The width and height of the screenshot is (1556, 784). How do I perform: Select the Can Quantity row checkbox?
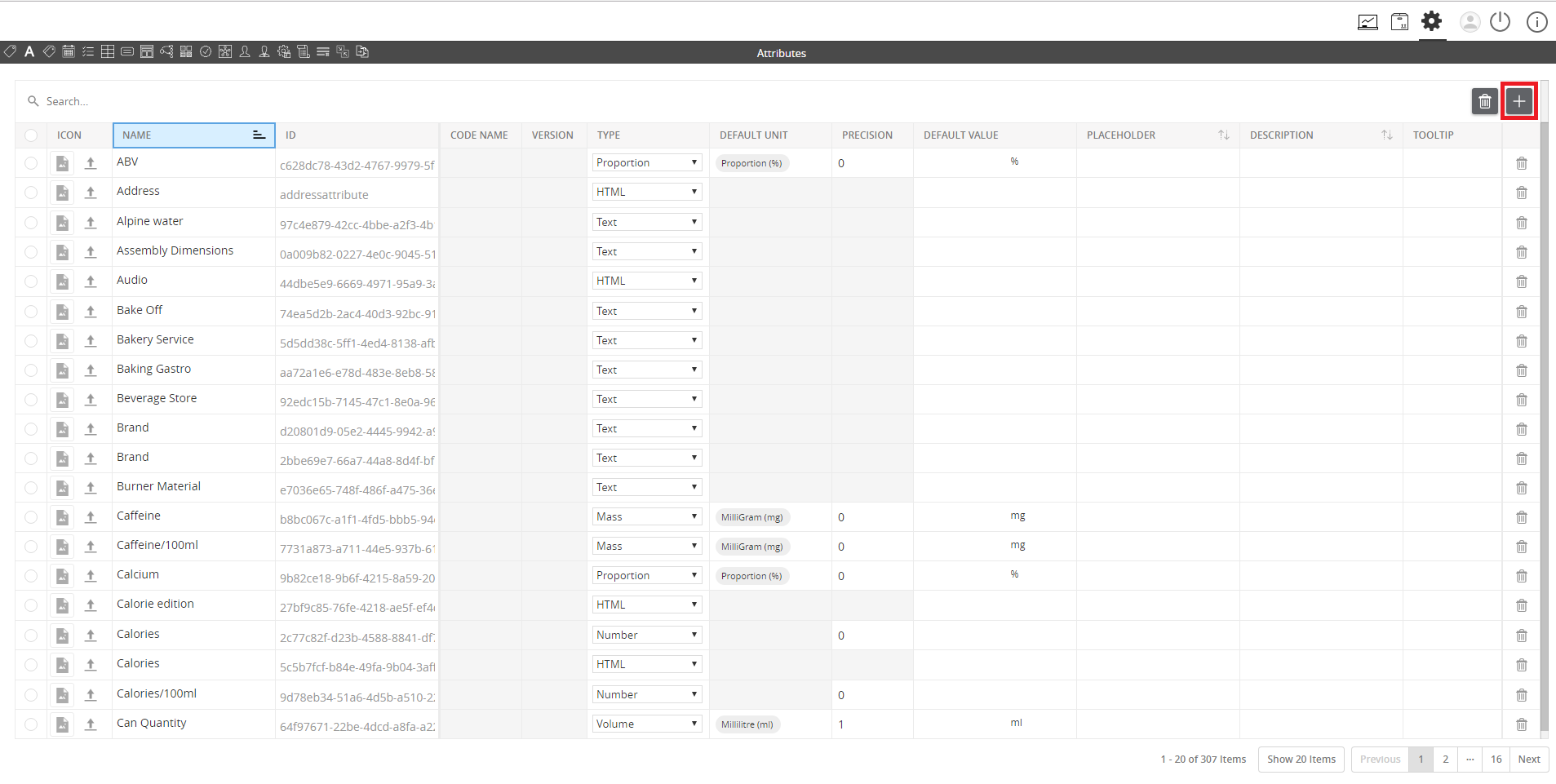click(31, 724)
